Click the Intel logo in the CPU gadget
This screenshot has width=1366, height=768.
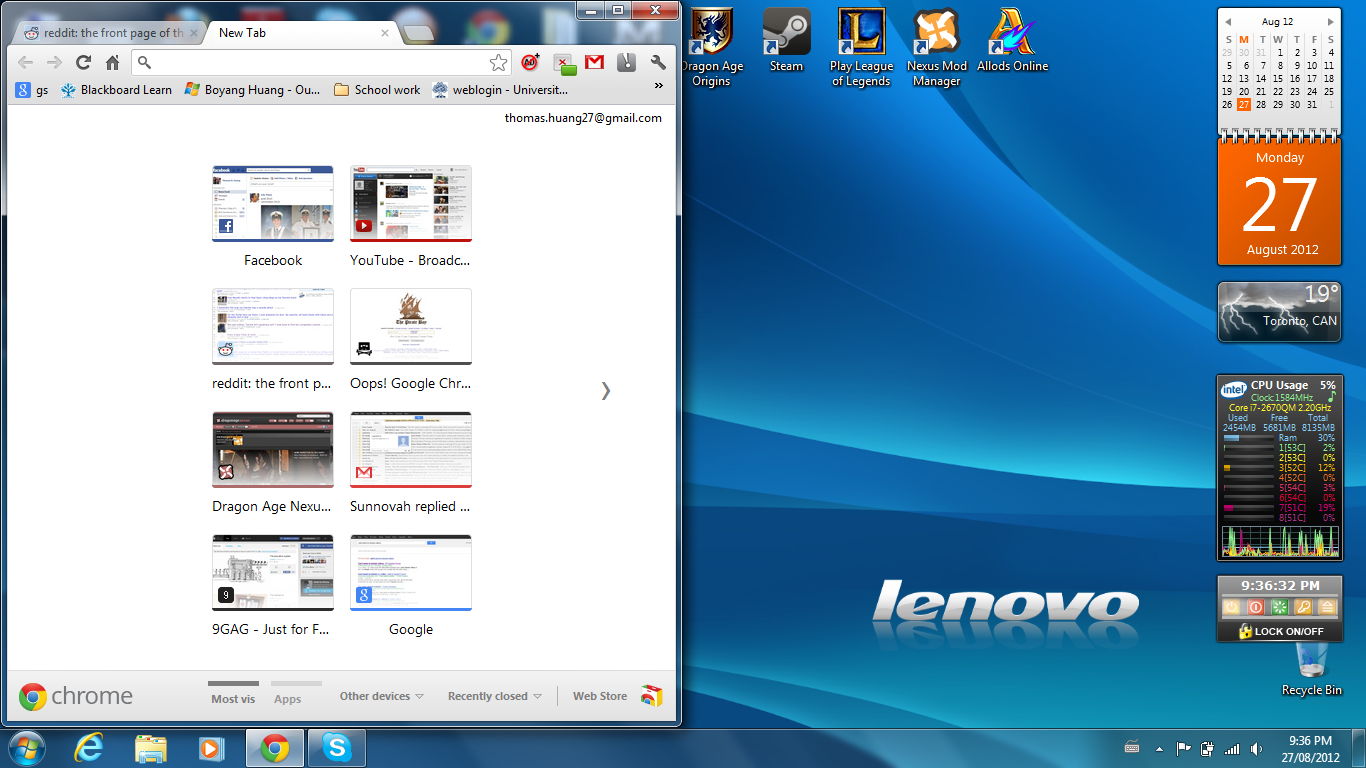(x=1234, y=388)
